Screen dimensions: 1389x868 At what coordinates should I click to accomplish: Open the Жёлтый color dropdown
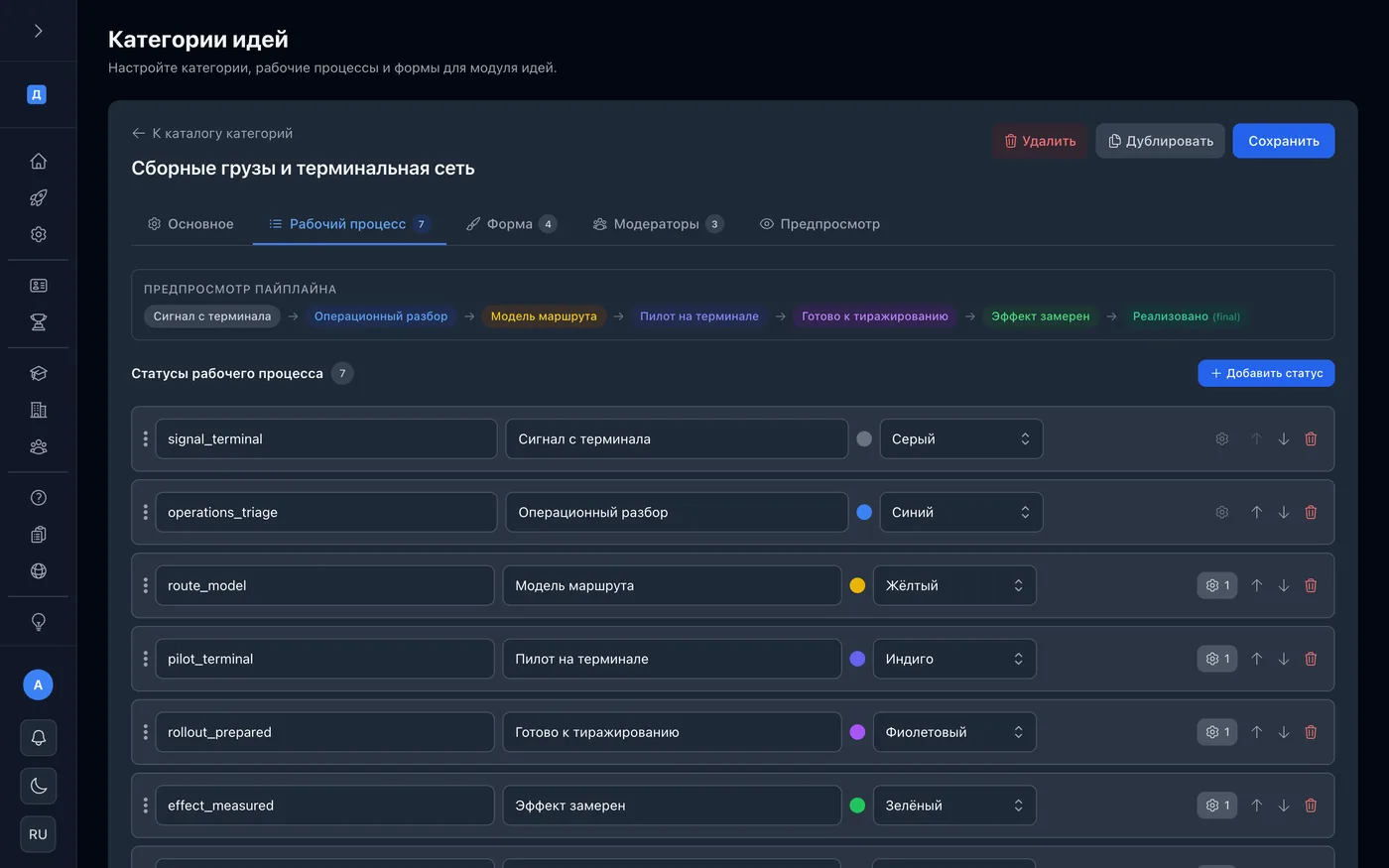click(954, 585)
